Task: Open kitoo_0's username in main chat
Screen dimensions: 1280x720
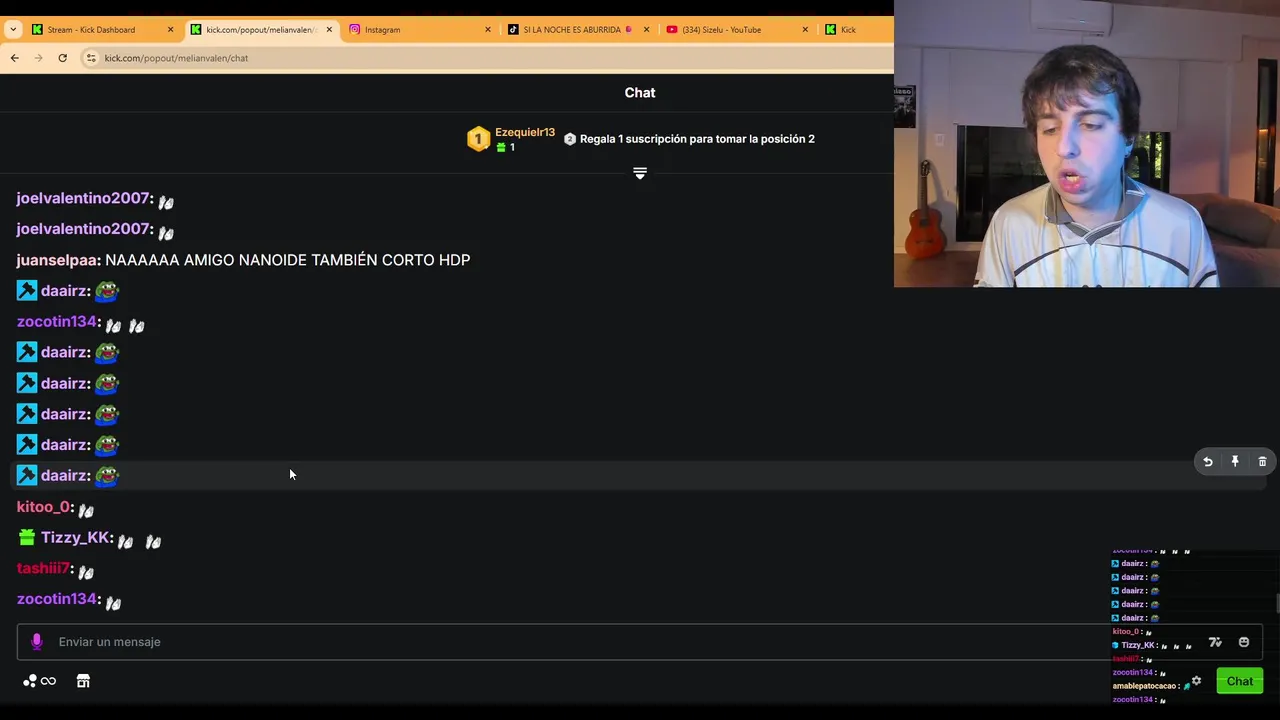Action: [44, 507]
